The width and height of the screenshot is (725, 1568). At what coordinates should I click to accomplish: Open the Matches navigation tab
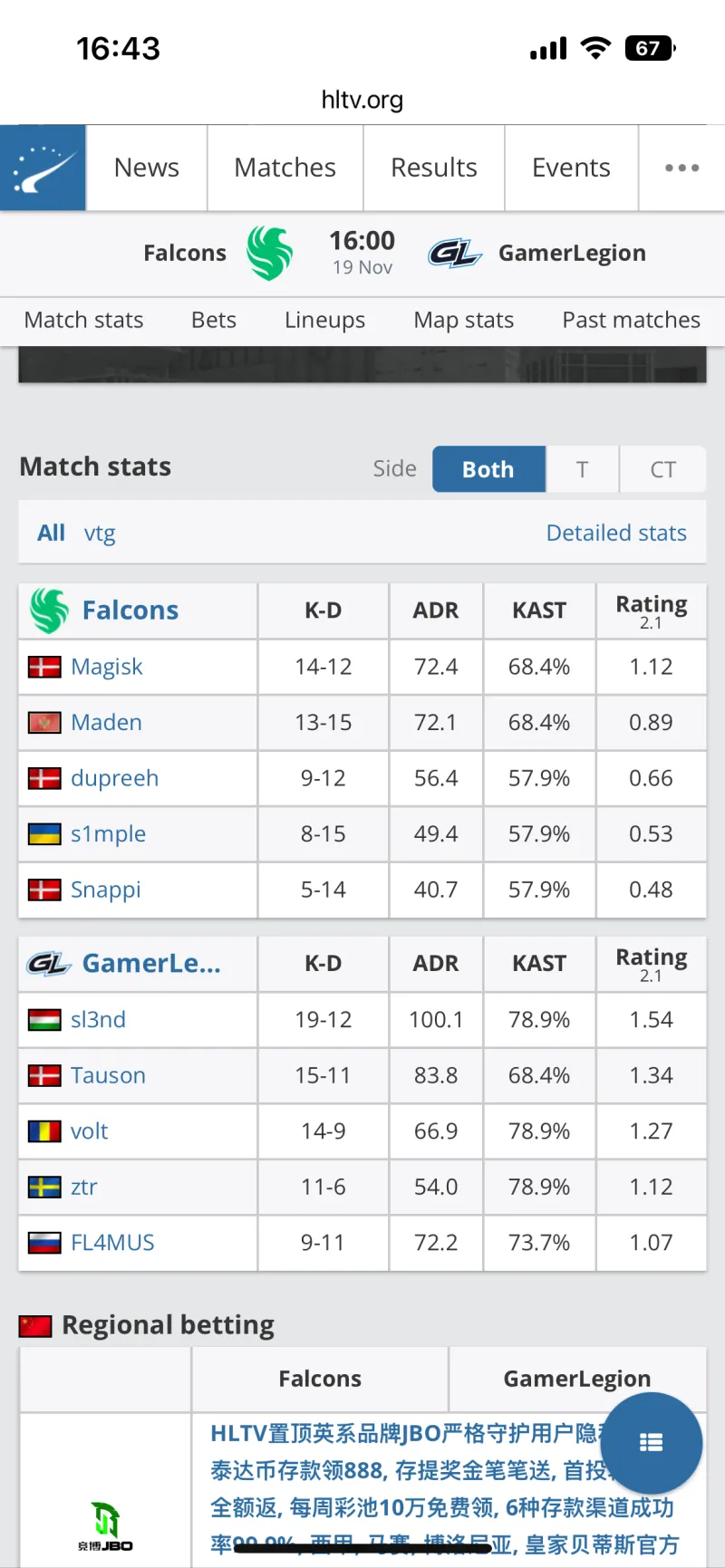285,168
